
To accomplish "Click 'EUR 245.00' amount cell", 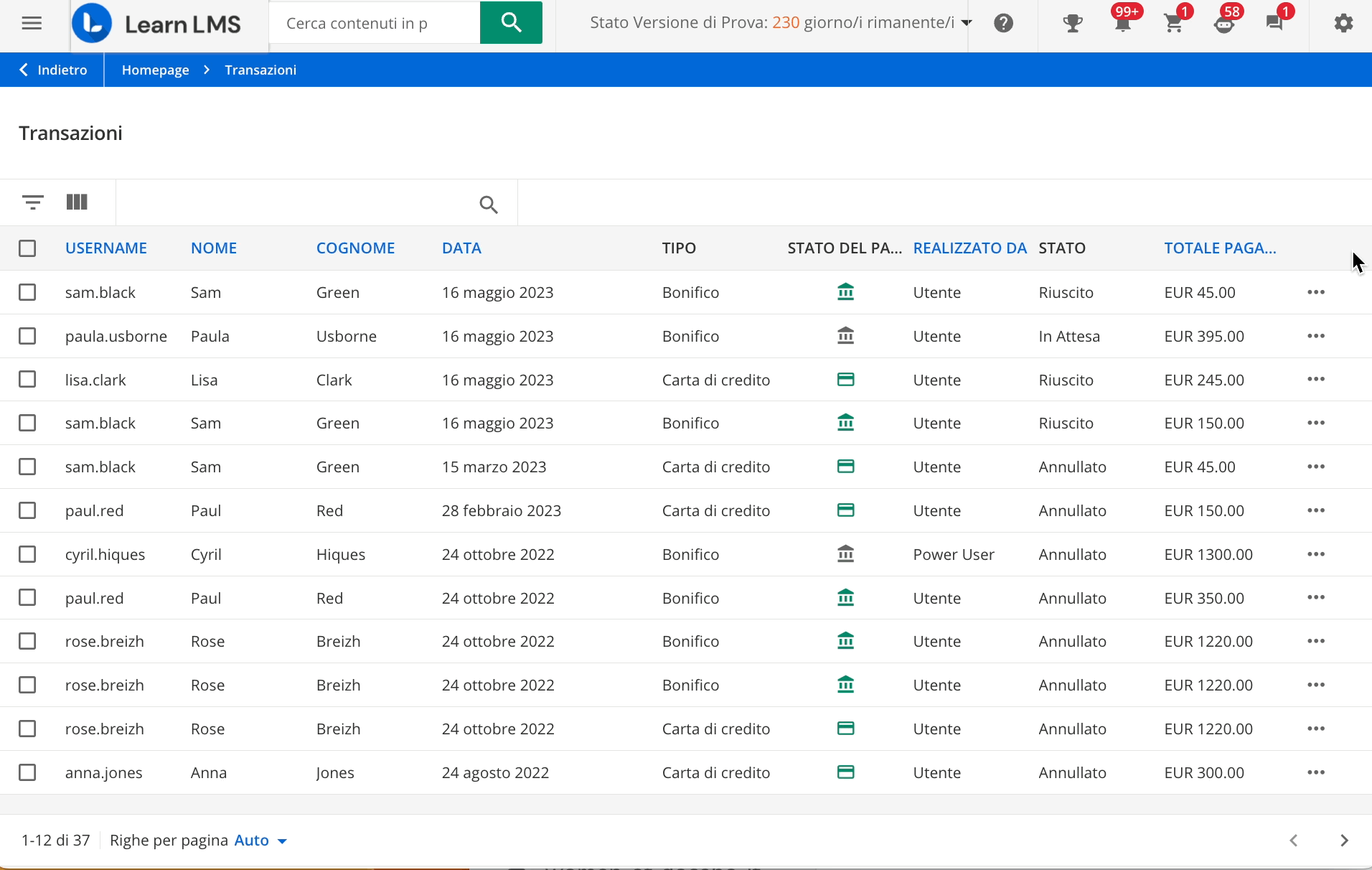I will coord(1204,380).
